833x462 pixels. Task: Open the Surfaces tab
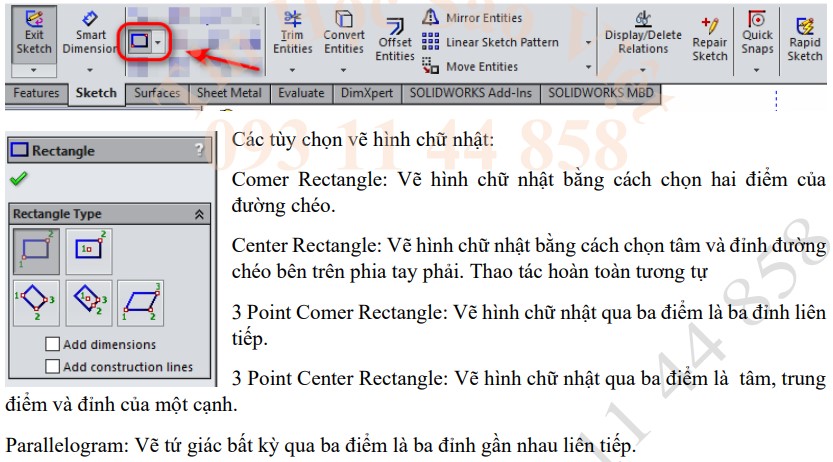coord(157,93)
